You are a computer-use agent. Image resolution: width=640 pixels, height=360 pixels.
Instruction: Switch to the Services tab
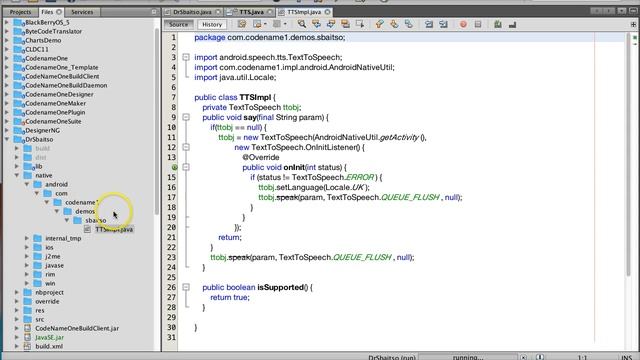(x=82, y=12)
